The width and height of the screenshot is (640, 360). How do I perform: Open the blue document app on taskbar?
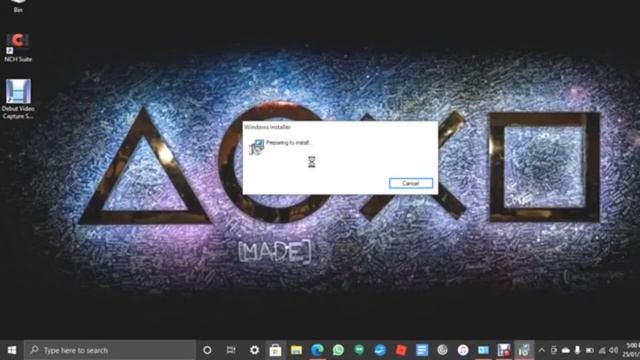point(422,350)
